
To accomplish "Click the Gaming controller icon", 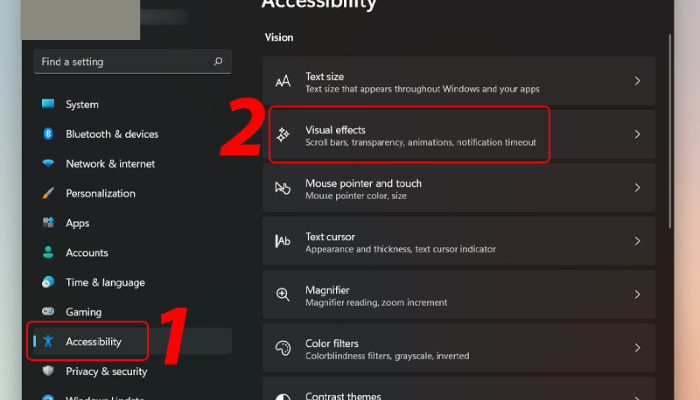I will click(x=48, y=312).
